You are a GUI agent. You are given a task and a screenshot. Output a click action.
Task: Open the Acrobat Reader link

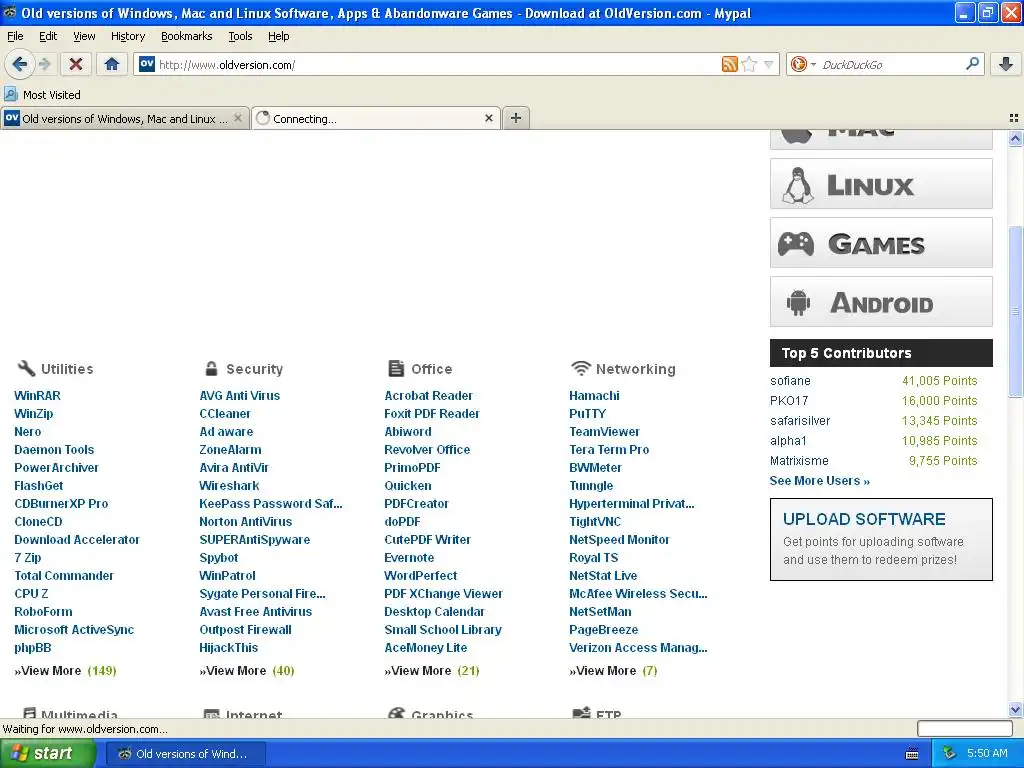(428, 396)
